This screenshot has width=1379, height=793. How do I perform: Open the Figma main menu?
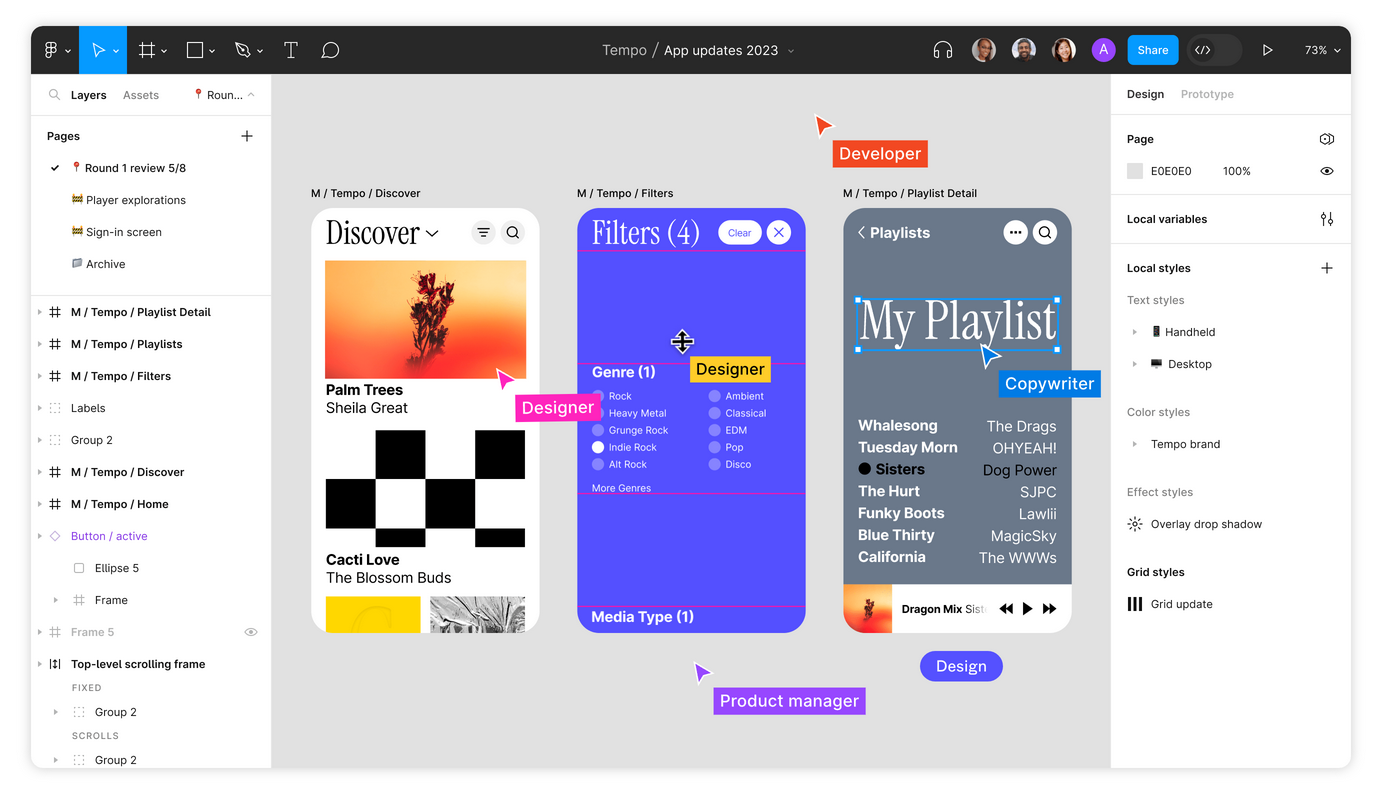pos(52,49)
